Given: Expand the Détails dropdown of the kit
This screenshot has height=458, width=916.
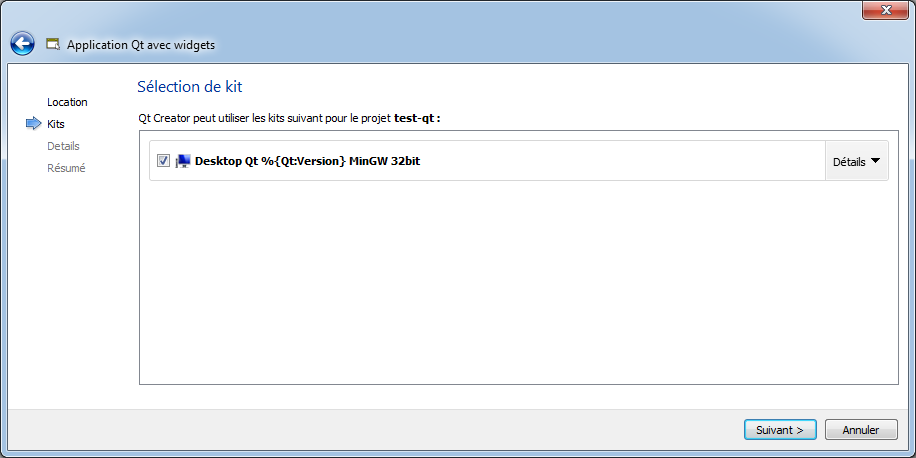Looking at the screenshot, I should pos(856,161).
